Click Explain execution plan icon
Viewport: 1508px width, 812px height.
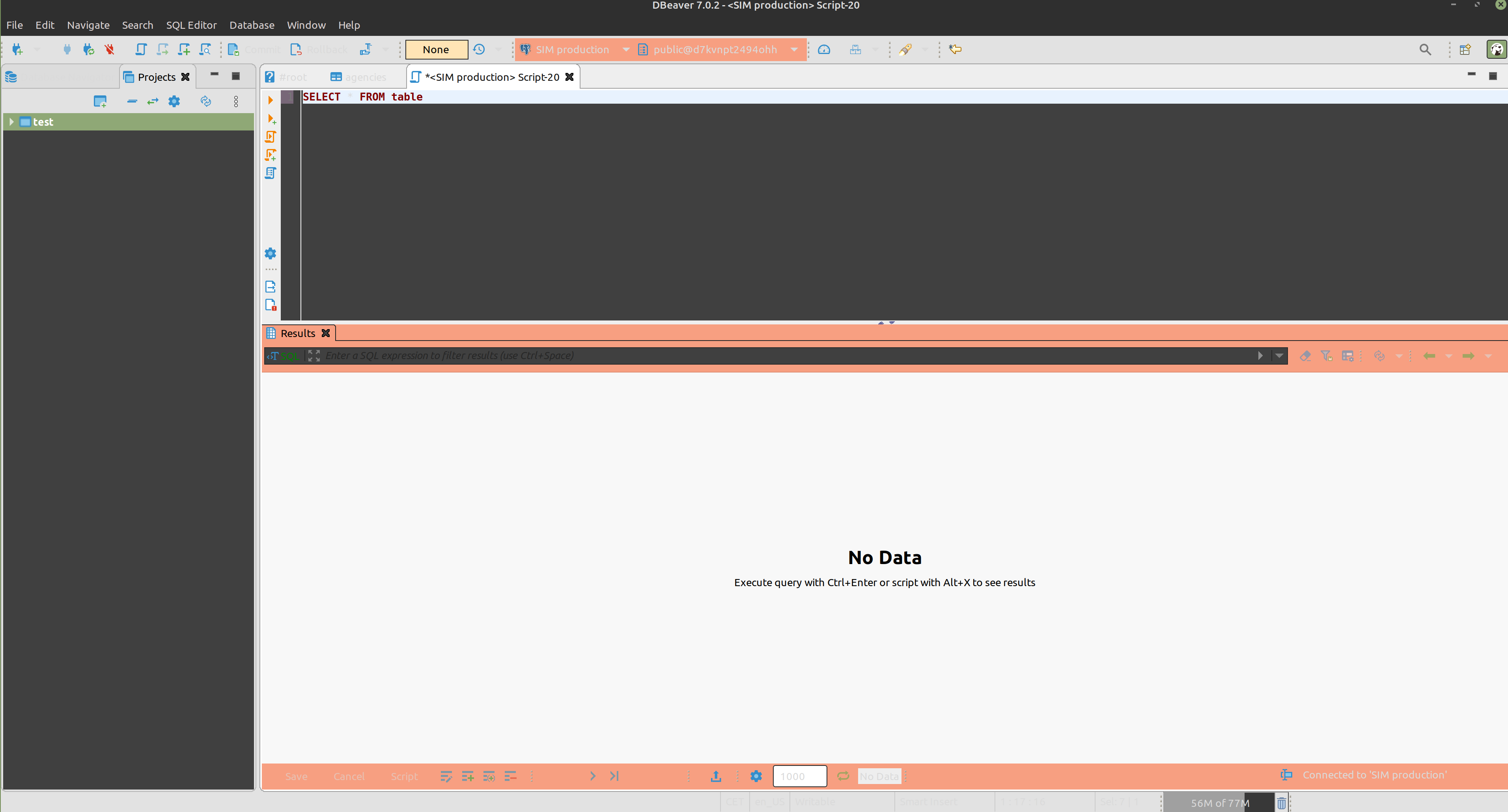pyautogui.click(x=271, y=173)
